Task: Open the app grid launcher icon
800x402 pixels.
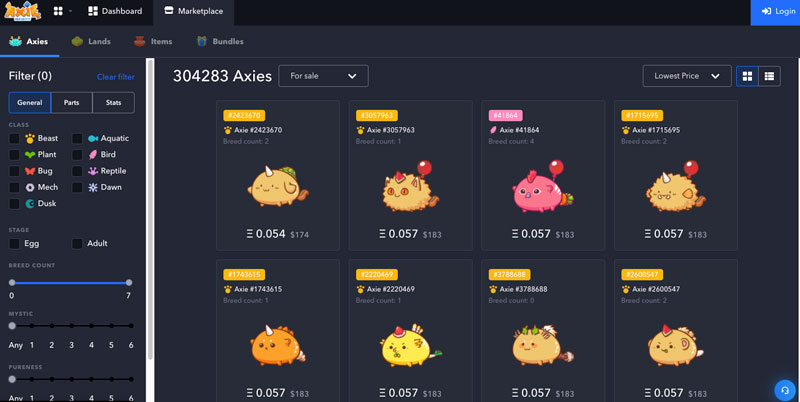Action: 58,11
